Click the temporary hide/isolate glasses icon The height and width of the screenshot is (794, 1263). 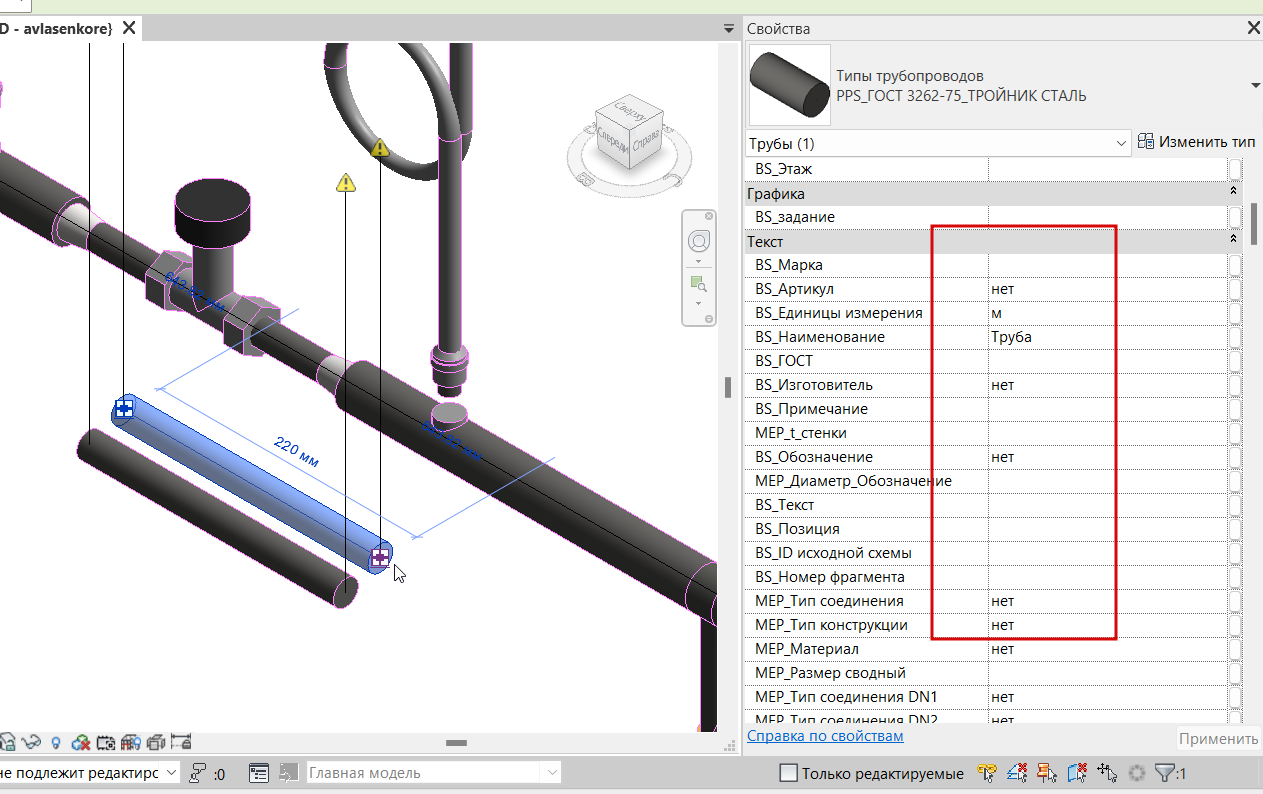pos(31,742)
